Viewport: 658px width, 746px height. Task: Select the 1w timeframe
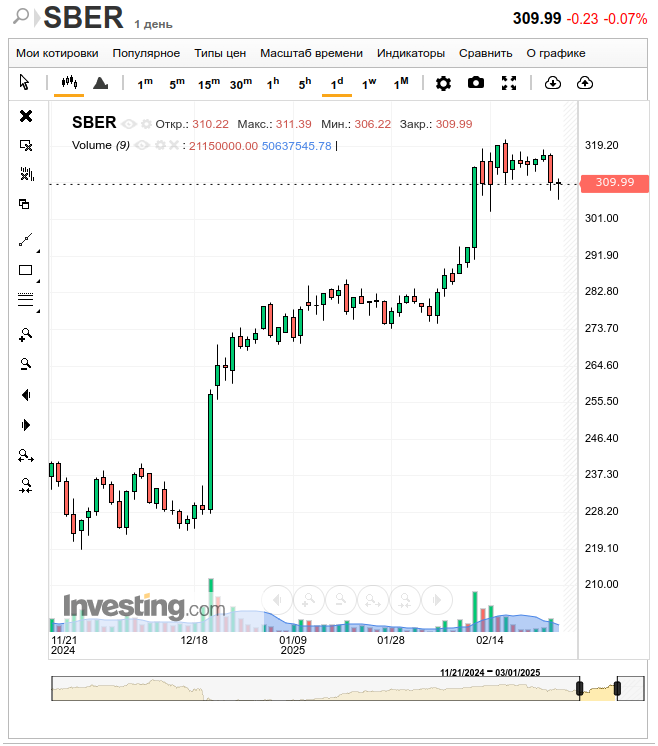click(x=369, y=84)
